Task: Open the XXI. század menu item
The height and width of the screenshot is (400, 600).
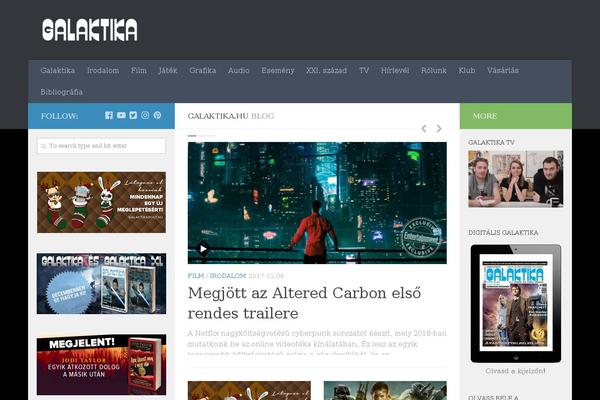Action: pos(326,70)
